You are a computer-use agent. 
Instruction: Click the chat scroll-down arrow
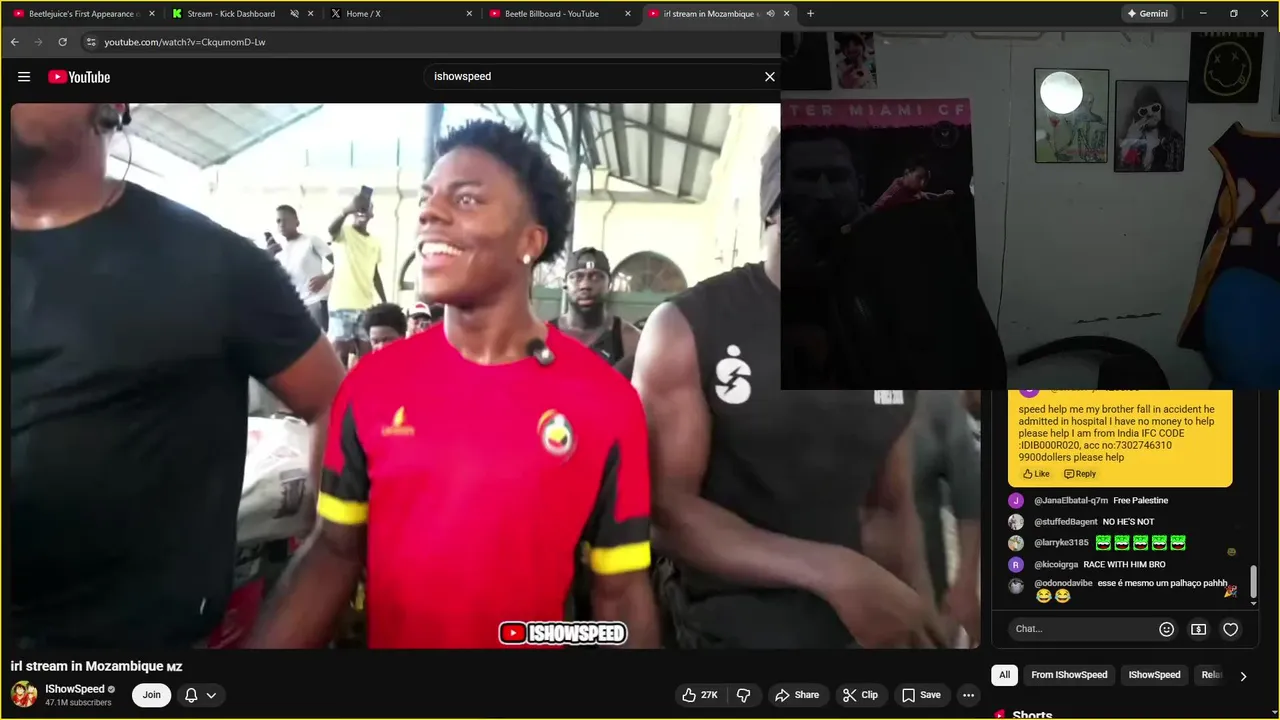[x=1254, y=603]
